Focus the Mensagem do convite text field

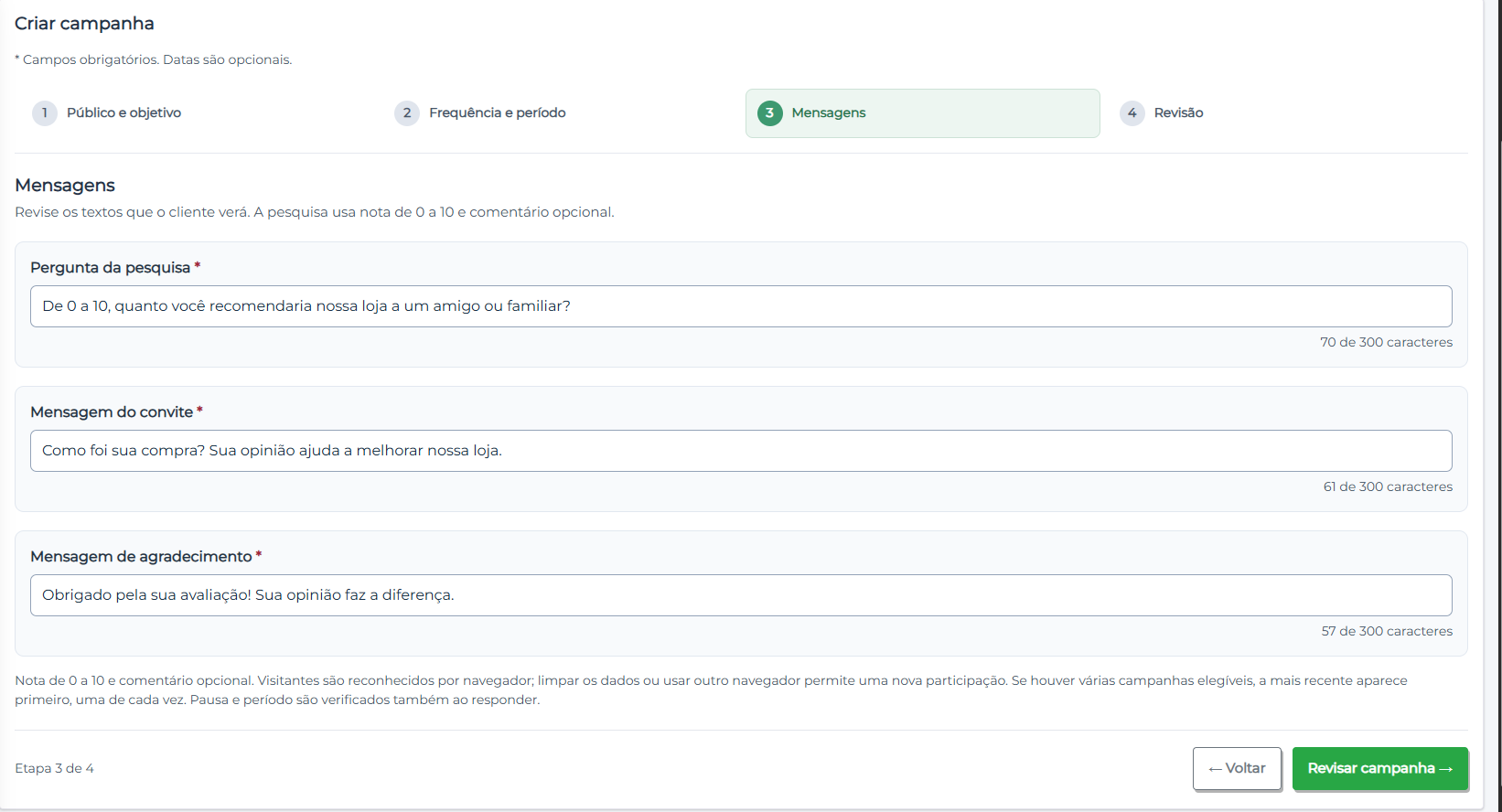tap(741, 451)
